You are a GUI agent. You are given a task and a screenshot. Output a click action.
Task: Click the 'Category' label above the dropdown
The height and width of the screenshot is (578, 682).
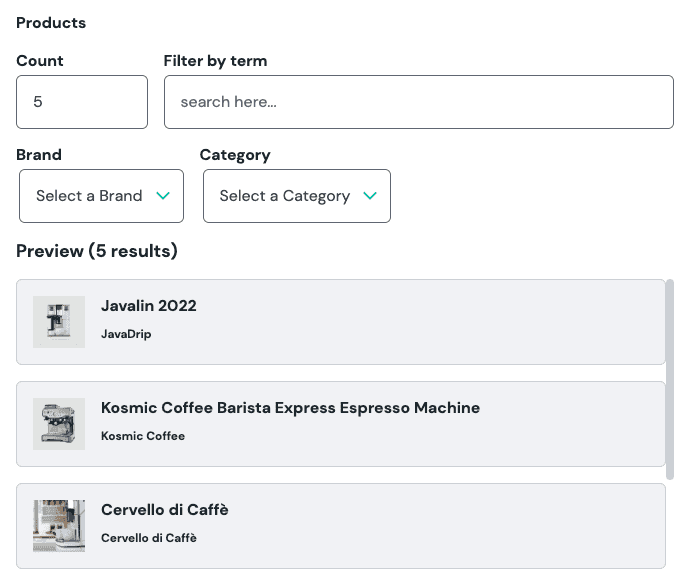[x=235, y=155]
